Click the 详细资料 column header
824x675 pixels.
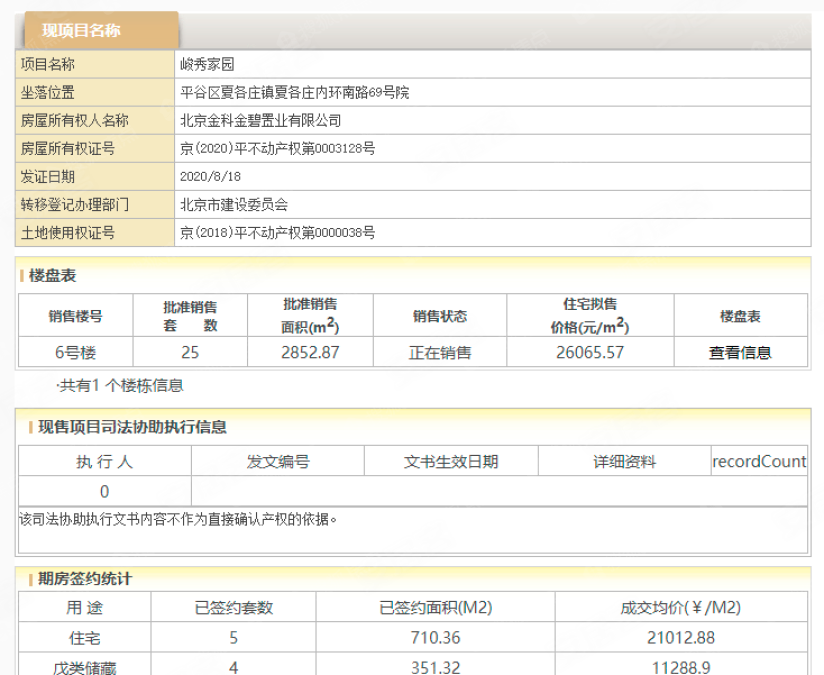coord(624,461)
